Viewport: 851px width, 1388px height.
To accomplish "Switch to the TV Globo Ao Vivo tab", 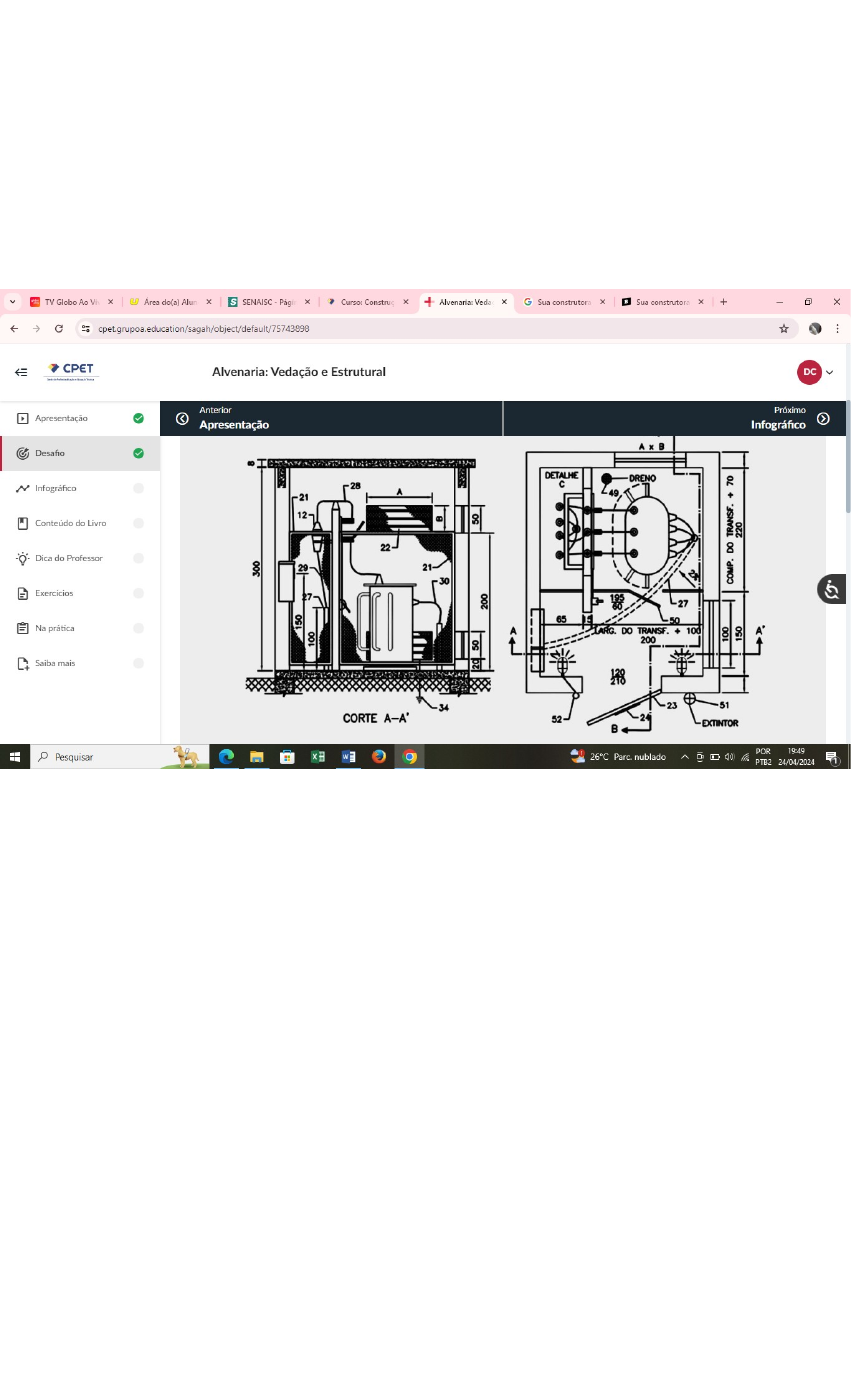I will coord(70,301).
